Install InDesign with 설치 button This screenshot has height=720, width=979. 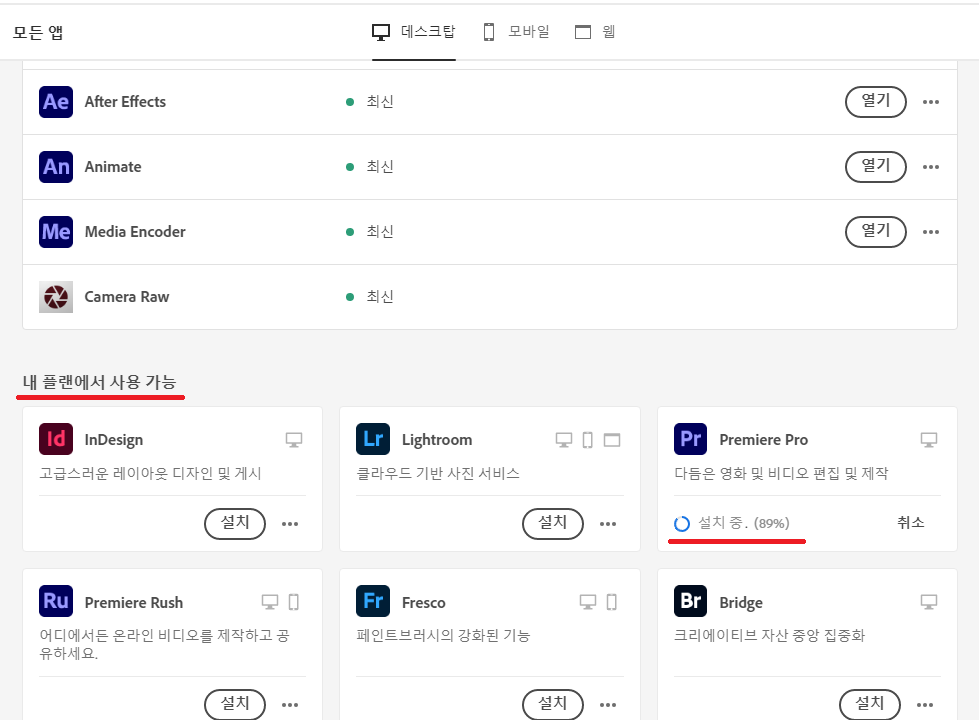[235, 524]
